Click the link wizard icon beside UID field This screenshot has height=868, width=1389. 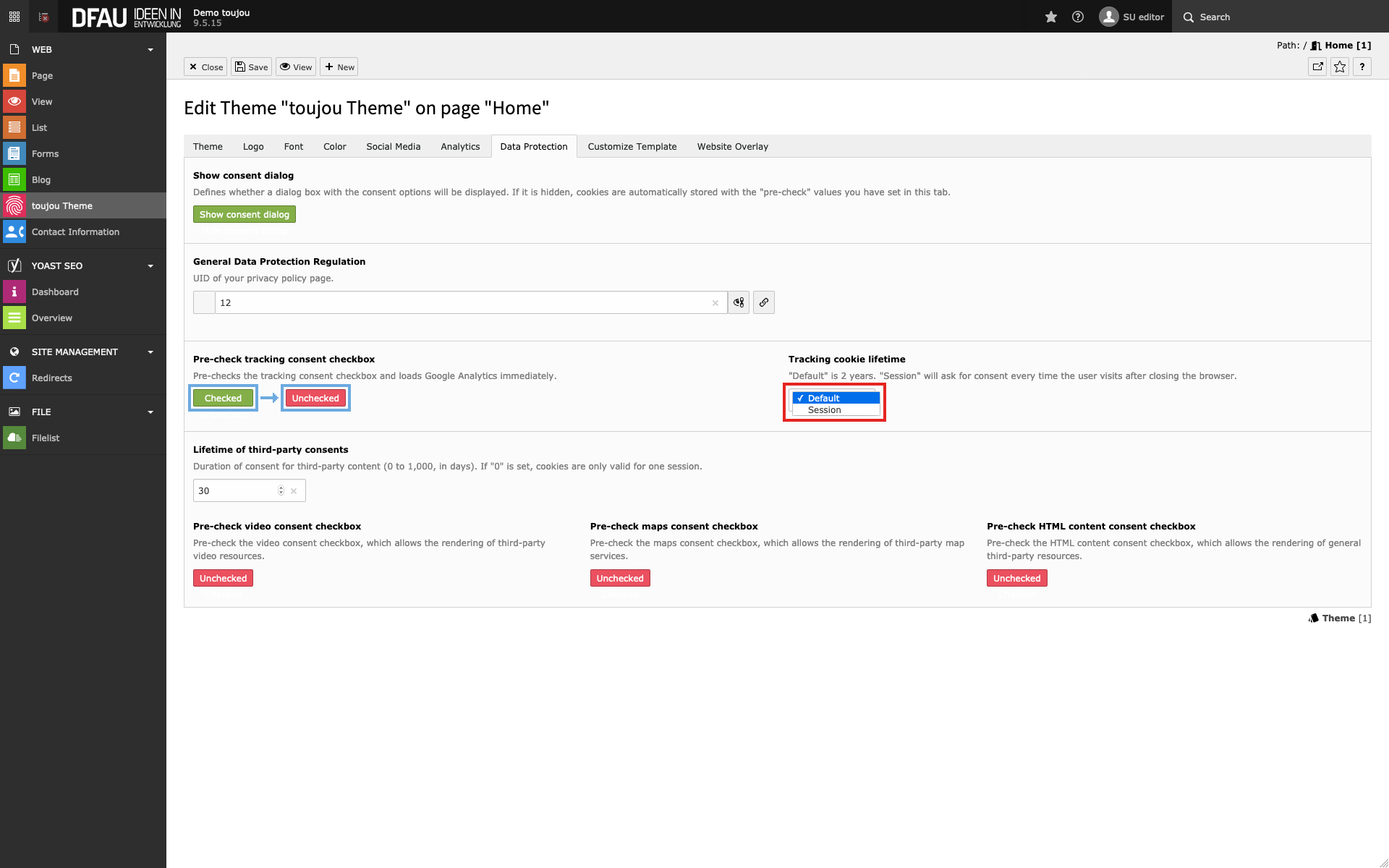click(x=763, y=302)
